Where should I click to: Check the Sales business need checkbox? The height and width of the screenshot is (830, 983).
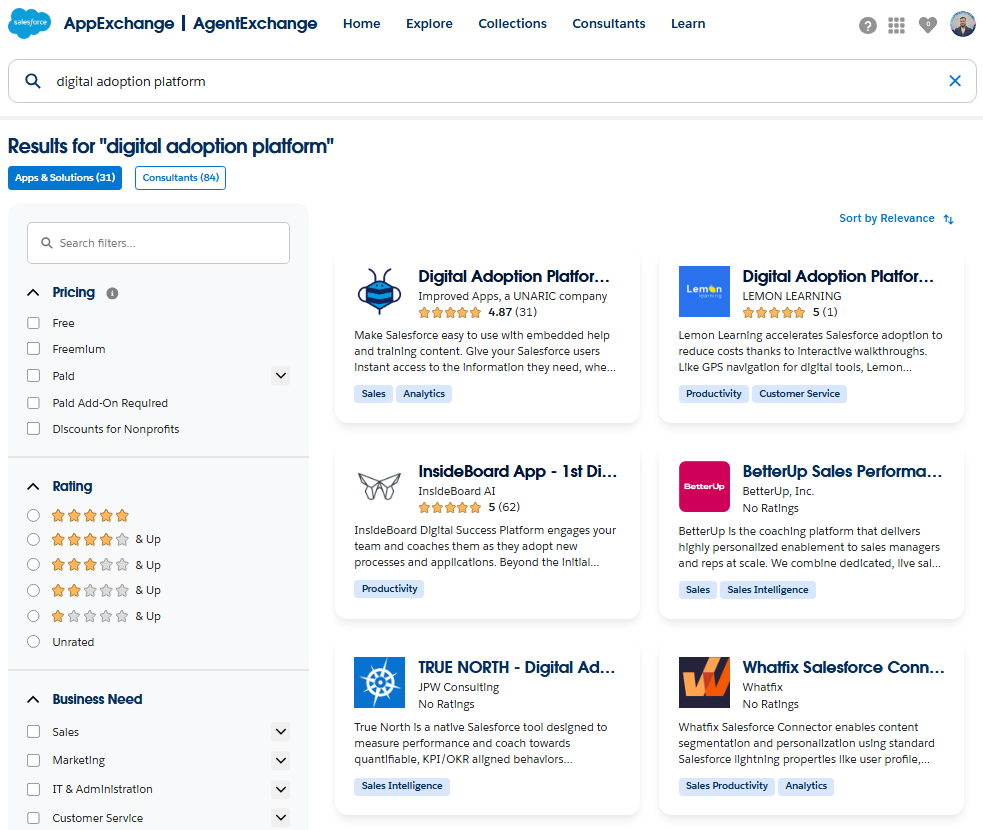point(33,732)
